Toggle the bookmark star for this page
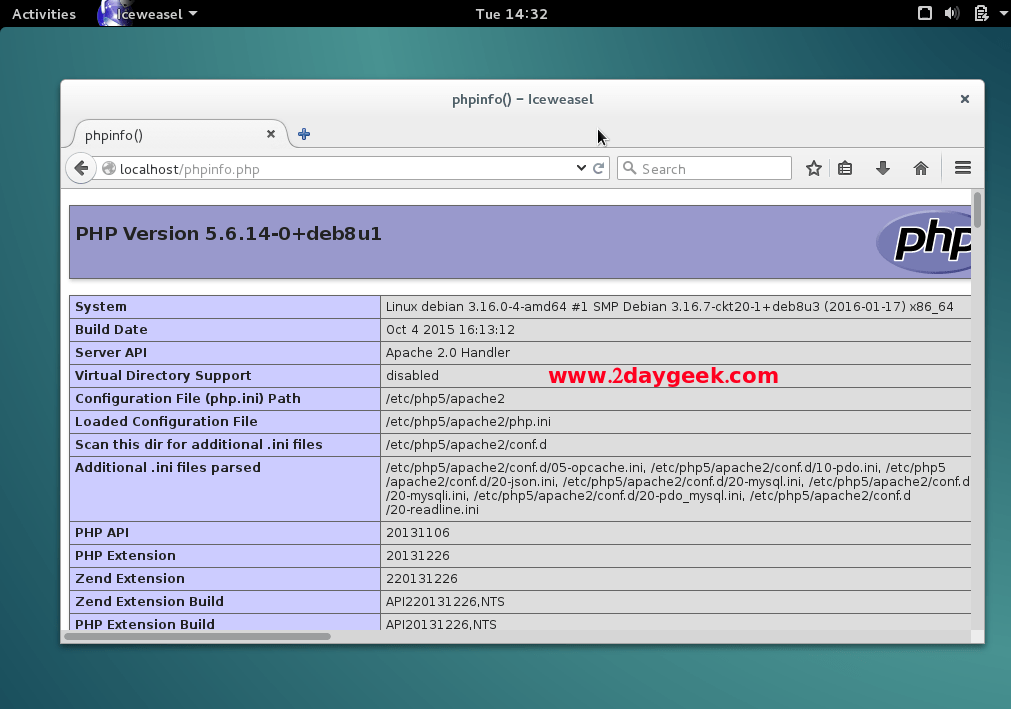This screenshot has width=1011, height=709. (x=813, y=168)
